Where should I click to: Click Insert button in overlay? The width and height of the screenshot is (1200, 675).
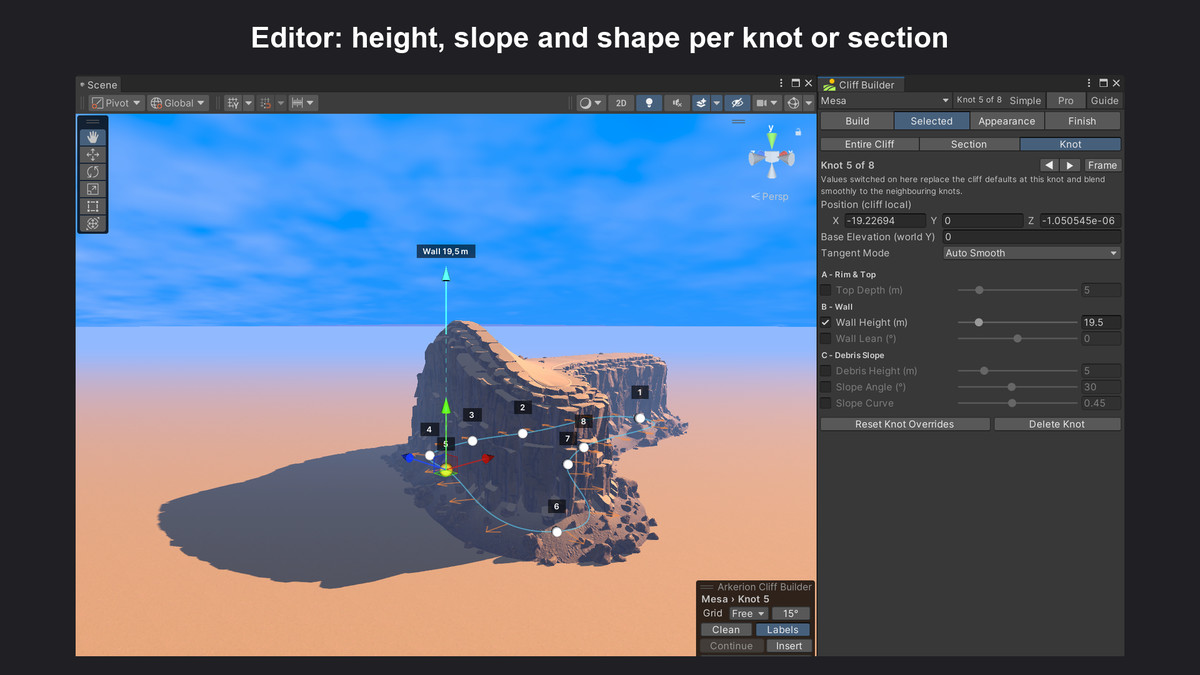pyautogui.click(x=789, y=646)
